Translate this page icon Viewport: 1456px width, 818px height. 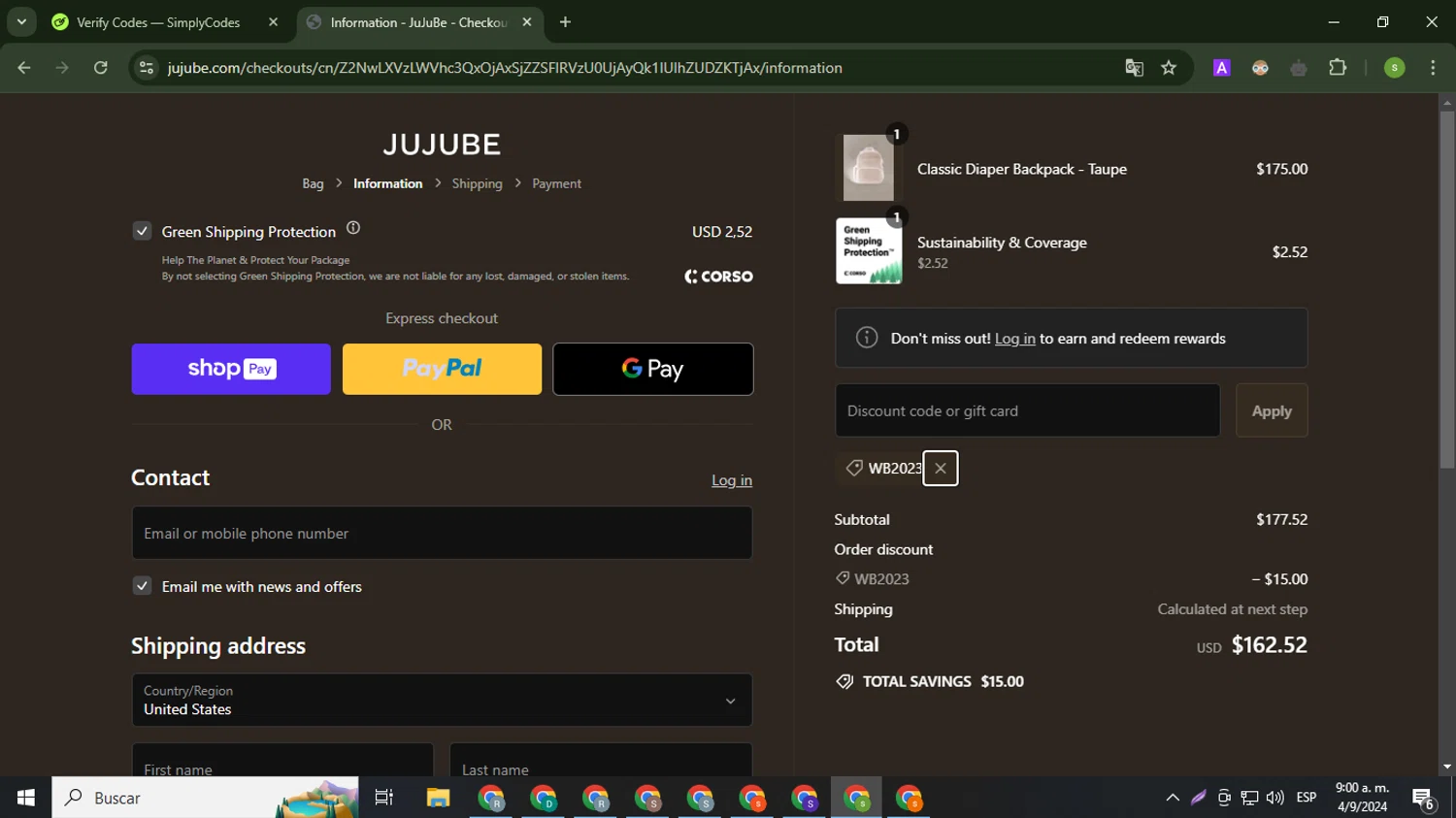(x=1134, y=68)
